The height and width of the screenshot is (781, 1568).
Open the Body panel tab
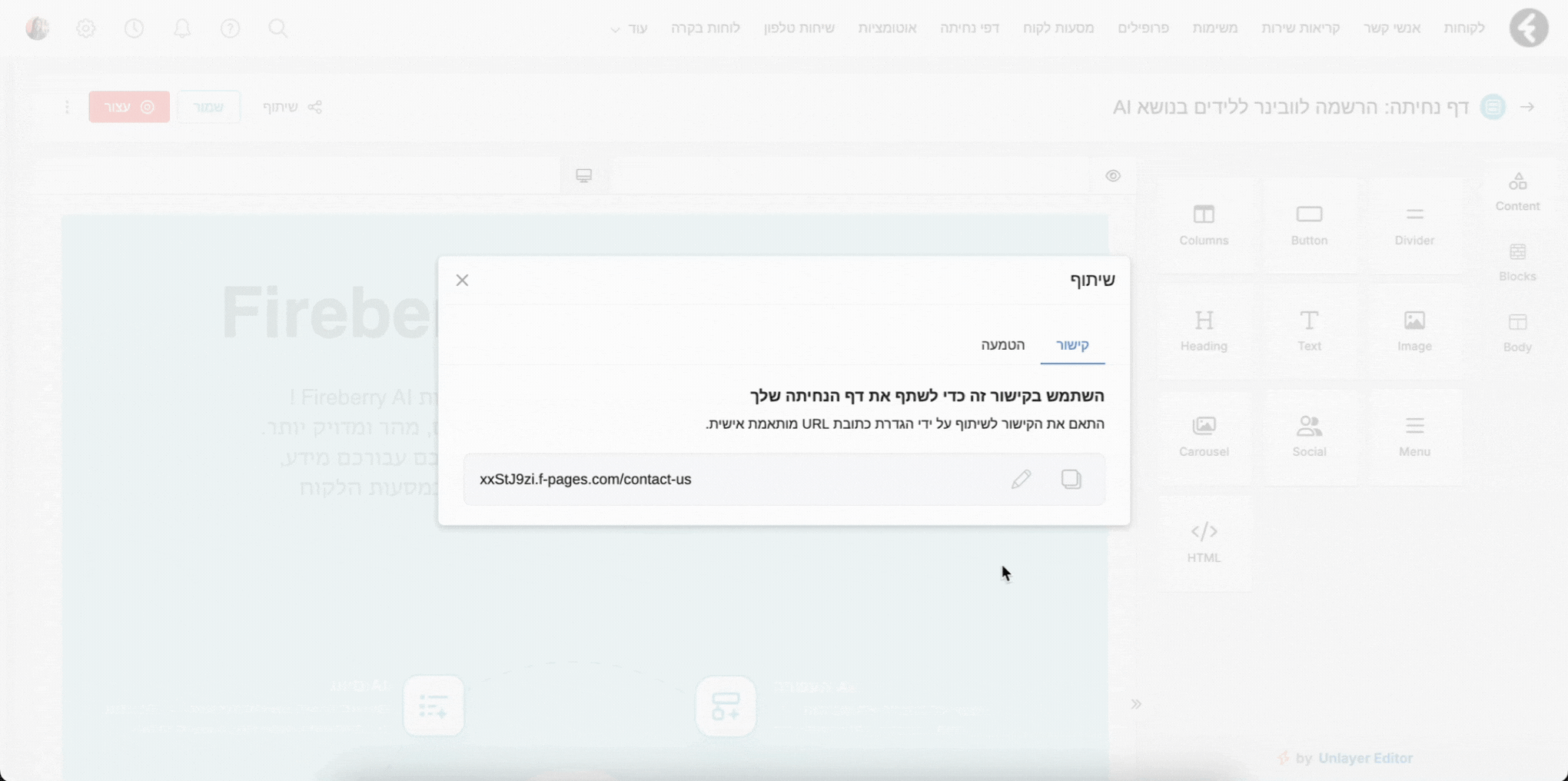pyautogui.click(x=1517, y=333)
